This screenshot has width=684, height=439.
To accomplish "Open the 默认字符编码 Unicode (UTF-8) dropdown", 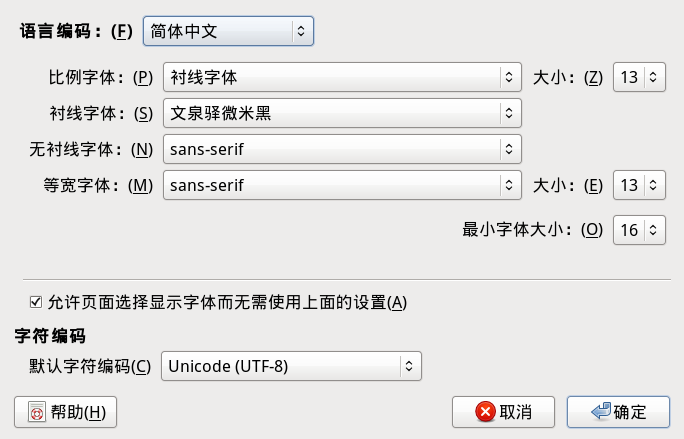I will (291, 366).
